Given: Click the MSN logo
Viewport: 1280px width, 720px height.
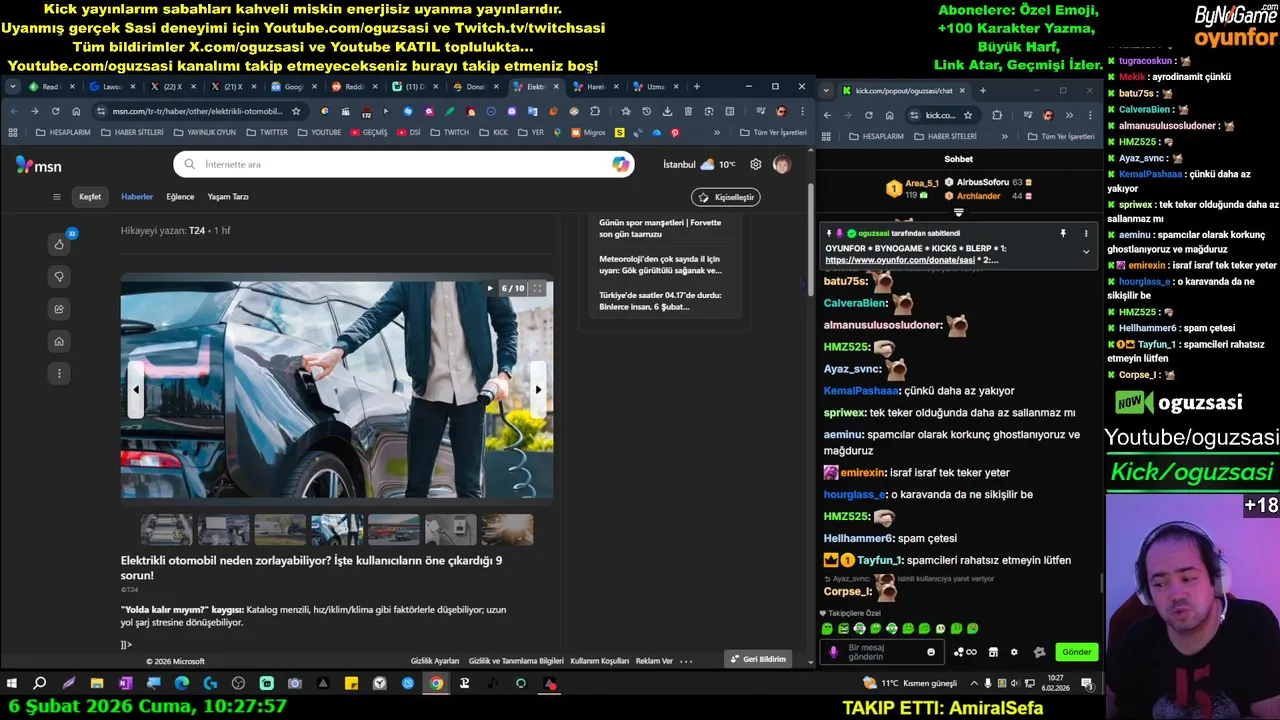Looking at the screenshot, I should pos(39,166).
